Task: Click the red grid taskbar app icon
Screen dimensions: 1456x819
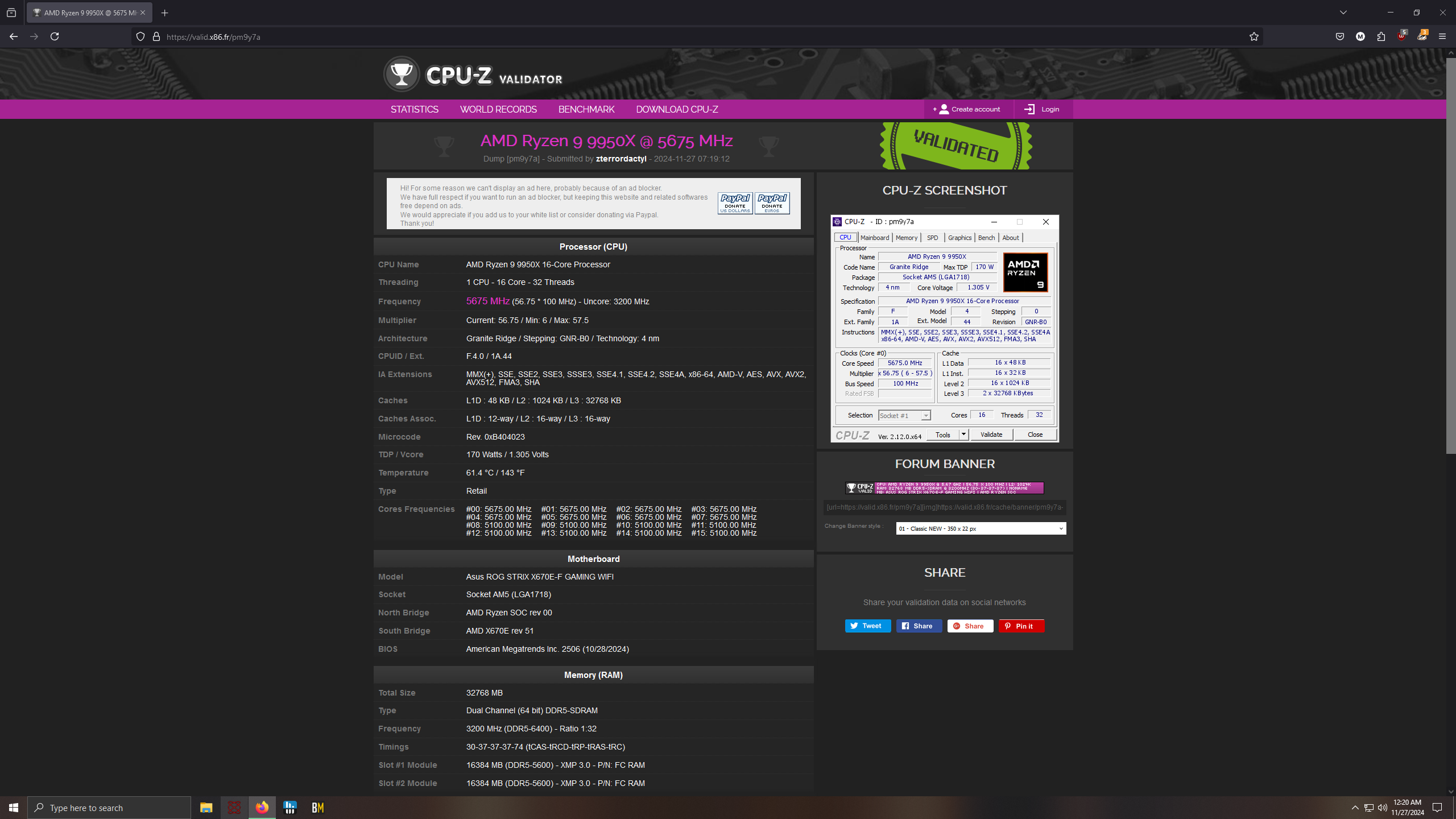Action: tap(234, 808)
